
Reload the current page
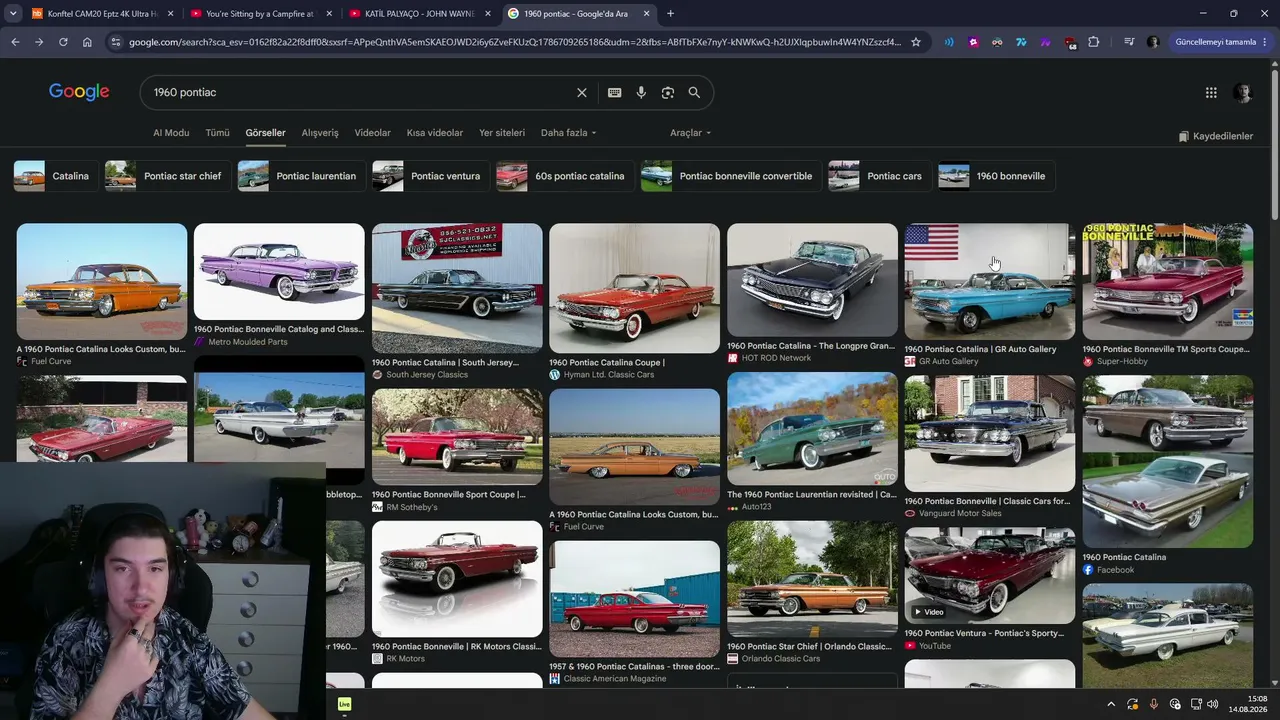[63, 42]
